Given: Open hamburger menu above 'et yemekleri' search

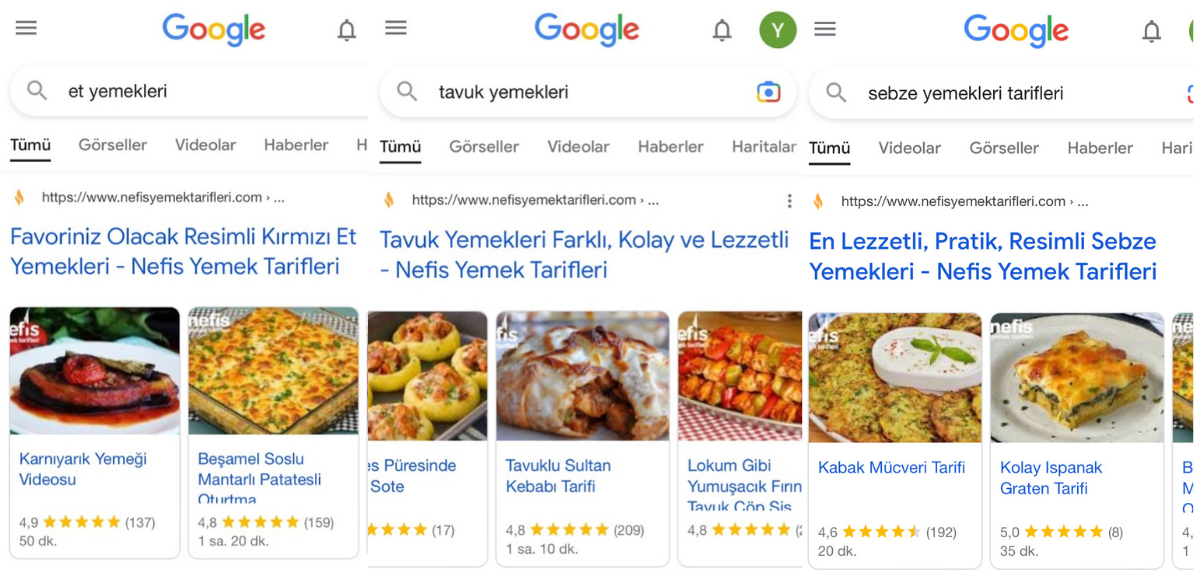Looking at the screenshot, I should point(26,28).
